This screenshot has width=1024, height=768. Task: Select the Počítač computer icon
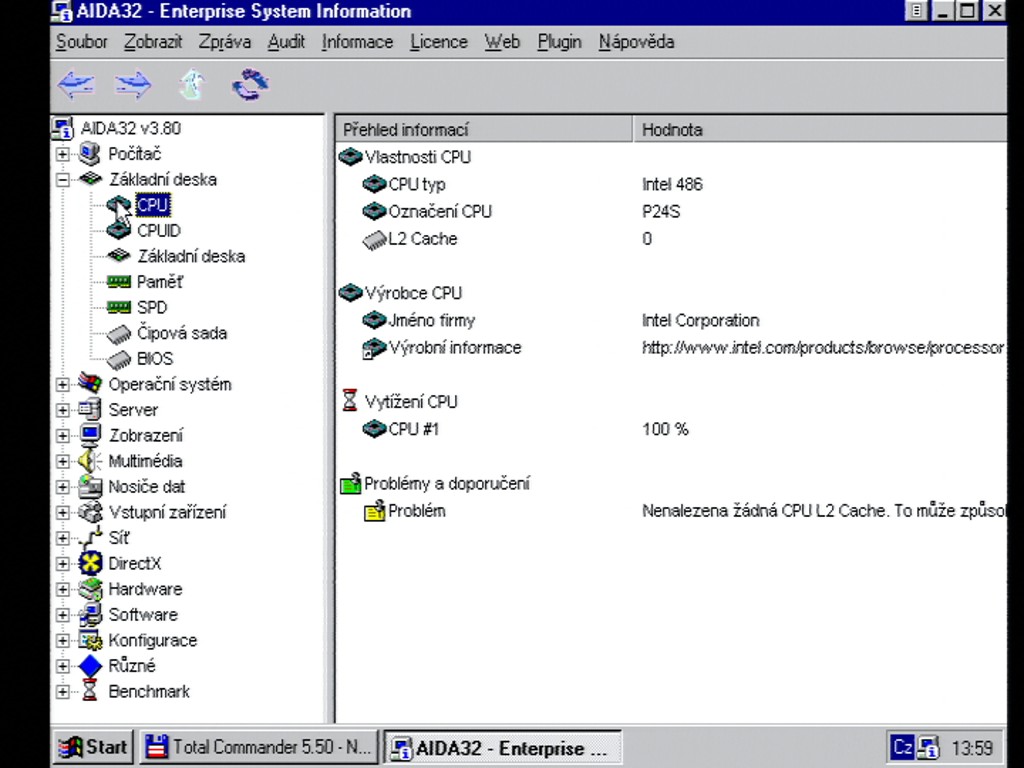[90, 154]
